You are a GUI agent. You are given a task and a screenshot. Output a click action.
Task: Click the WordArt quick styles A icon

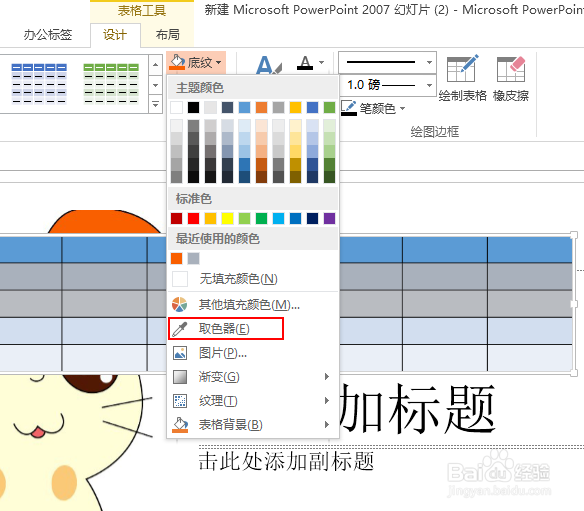click(x=269, y=65)
